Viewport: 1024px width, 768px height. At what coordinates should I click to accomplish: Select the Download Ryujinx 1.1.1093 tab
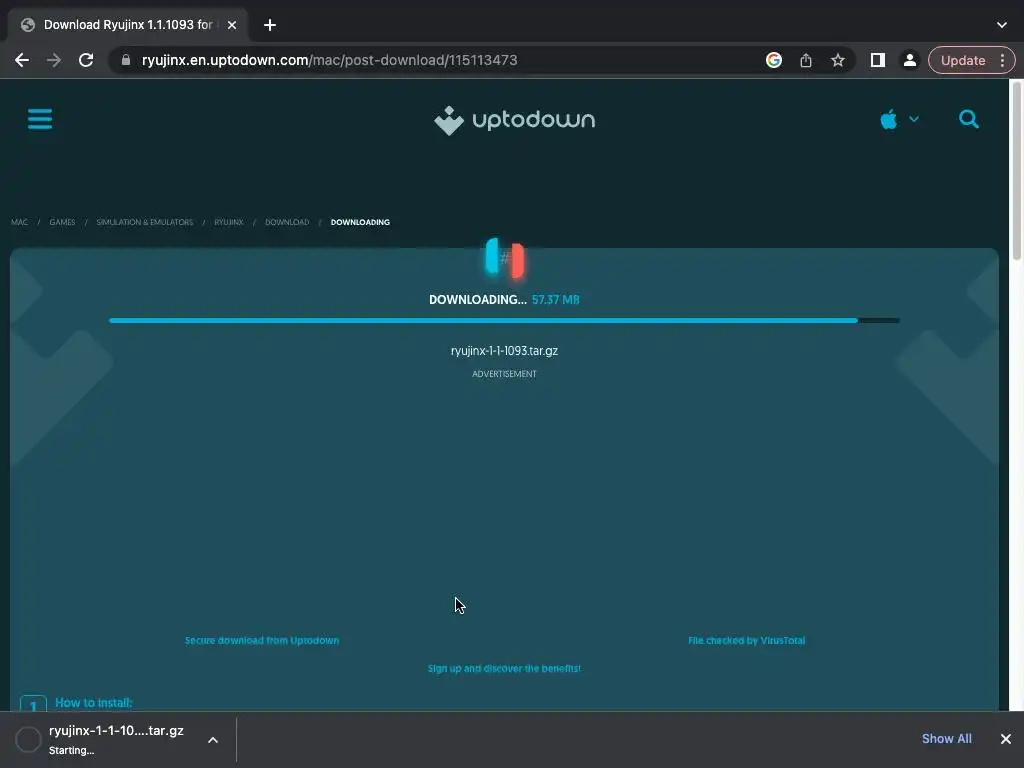[x=128, y=25]
